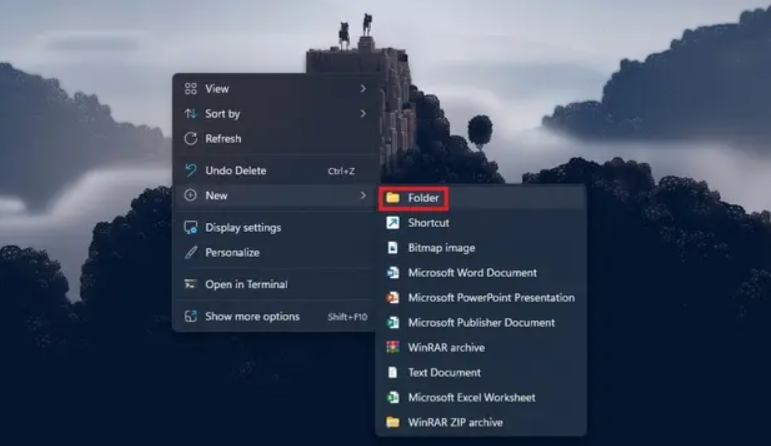Click the Refresh circular arrow icon
The height and width of the screenshot is (446, 771).
click(191, 139)
